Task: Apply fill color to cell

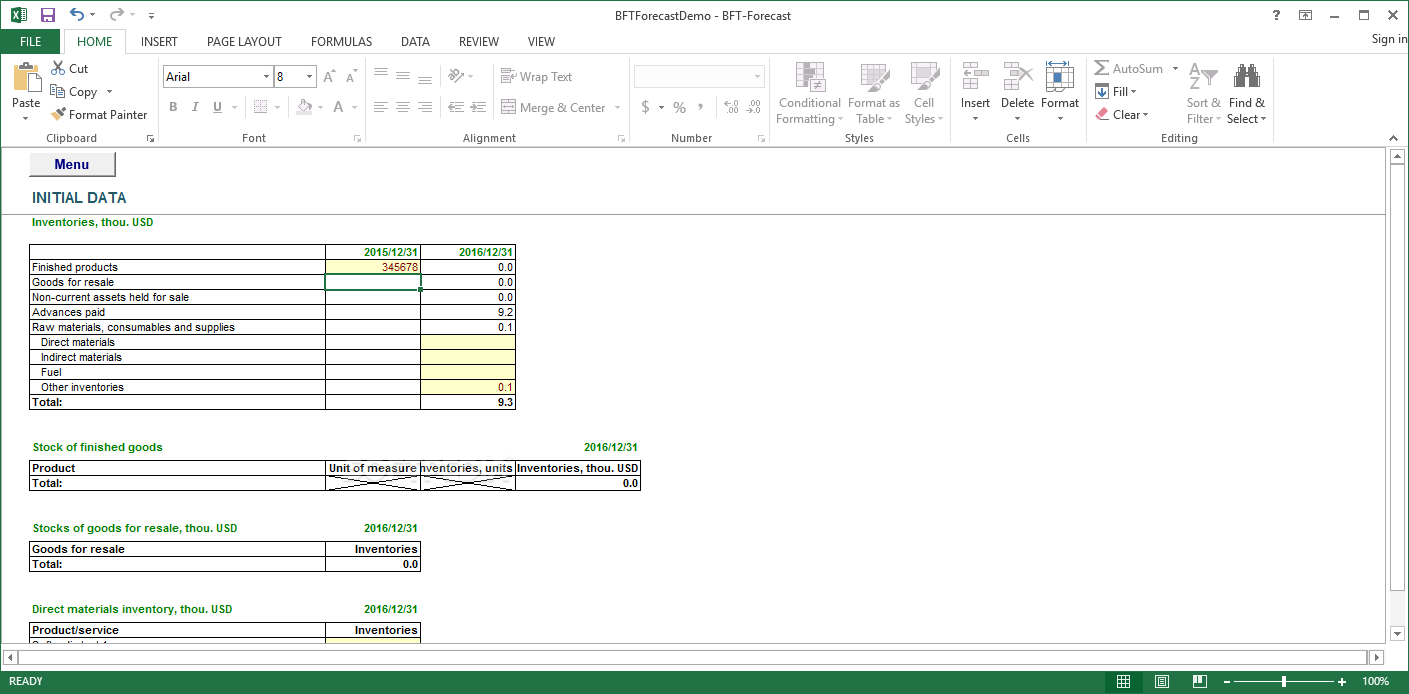Action: click(305, 107)
